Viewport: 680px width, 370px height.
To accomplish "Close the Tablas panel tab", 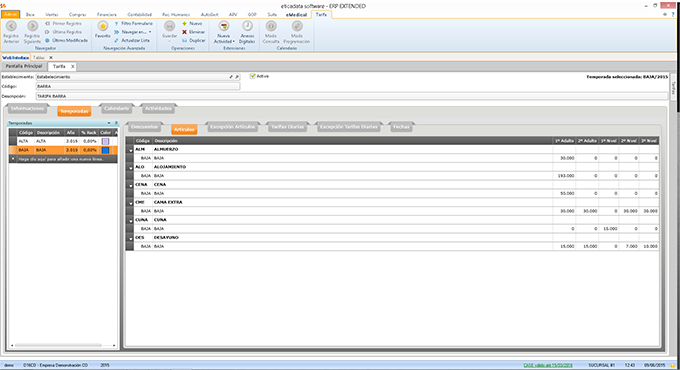I will pyautogui.click(x=51, y=57).
